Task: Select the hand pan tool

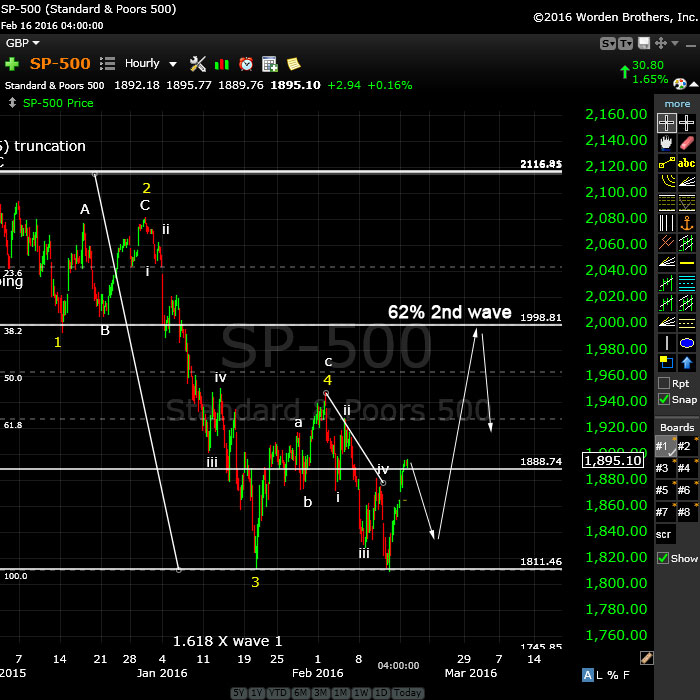Action: tap(666, 143)
